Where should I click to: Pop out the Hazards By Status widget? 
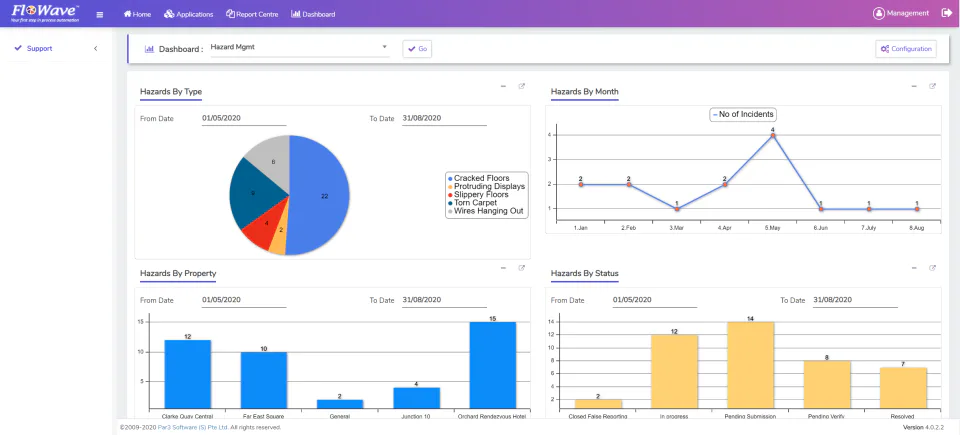click(932, 268)
